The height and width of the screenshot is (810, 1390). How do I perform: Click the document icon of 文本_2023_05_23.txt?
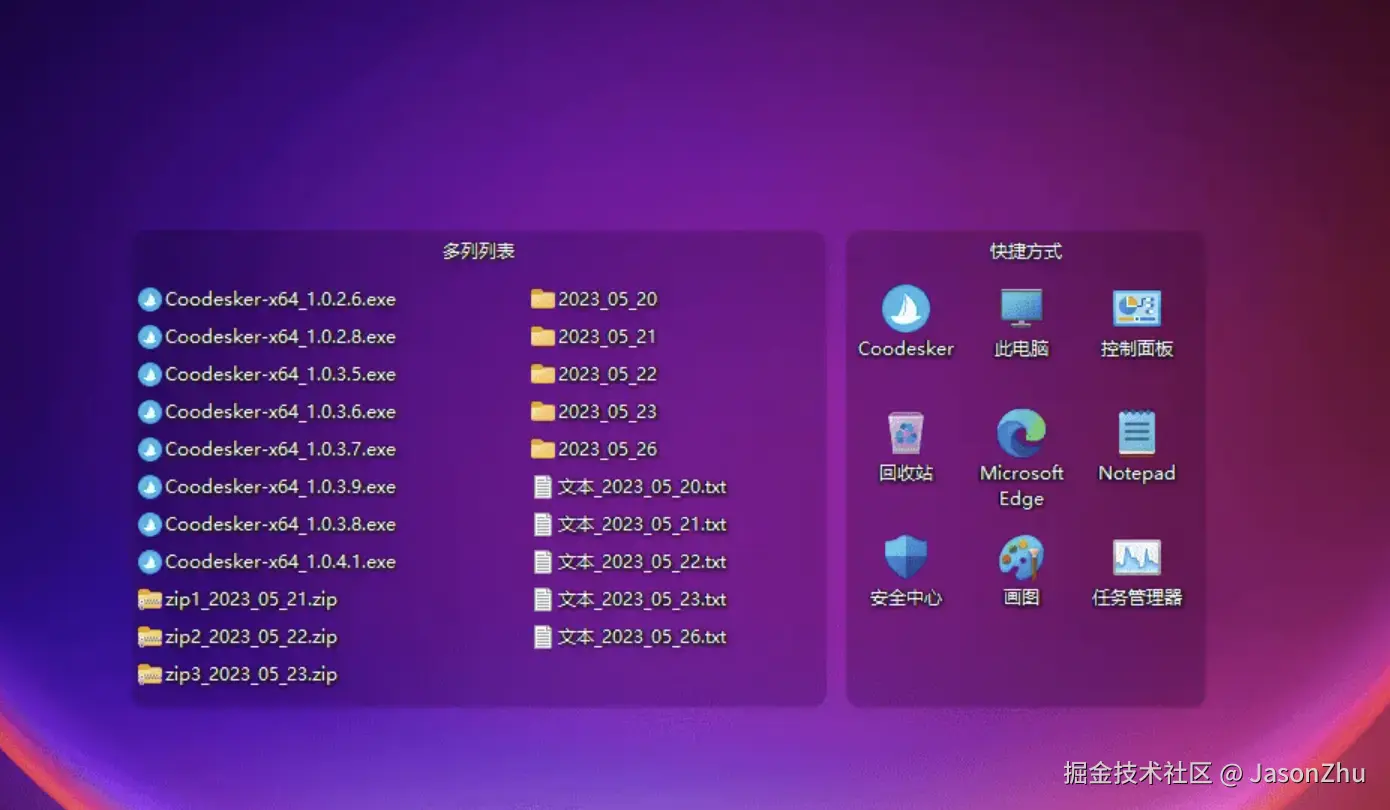543,599
